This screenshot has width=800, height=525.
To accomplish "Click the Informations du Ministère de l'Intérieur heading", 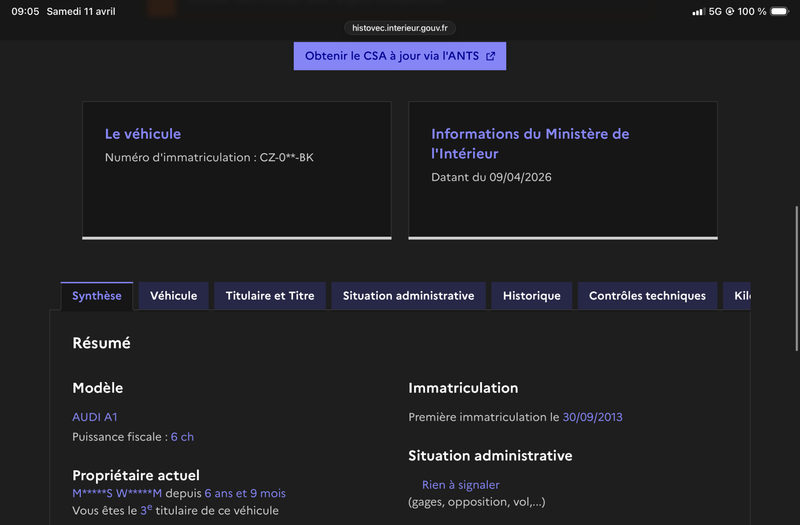I will [530, 143].
